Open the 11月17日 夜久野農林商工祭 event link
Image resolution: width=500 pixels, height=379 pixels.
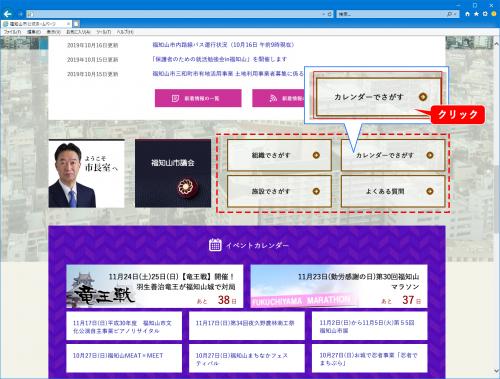pyautogui.click(x=247, y=326)
